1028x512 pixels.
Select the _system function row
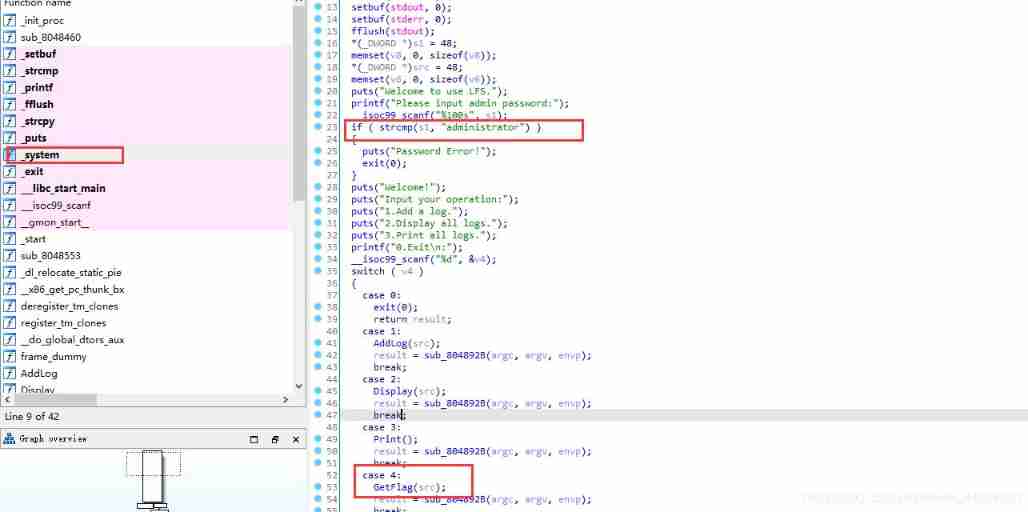coord(146,155)
